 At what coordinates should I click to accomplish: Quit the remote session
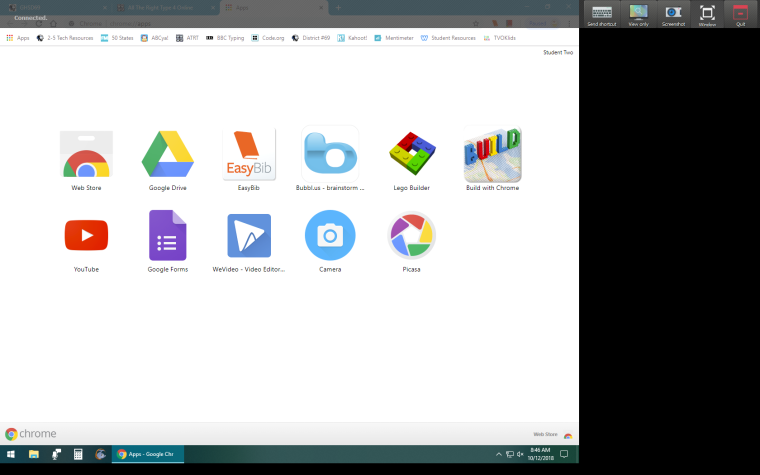(741, 15)
